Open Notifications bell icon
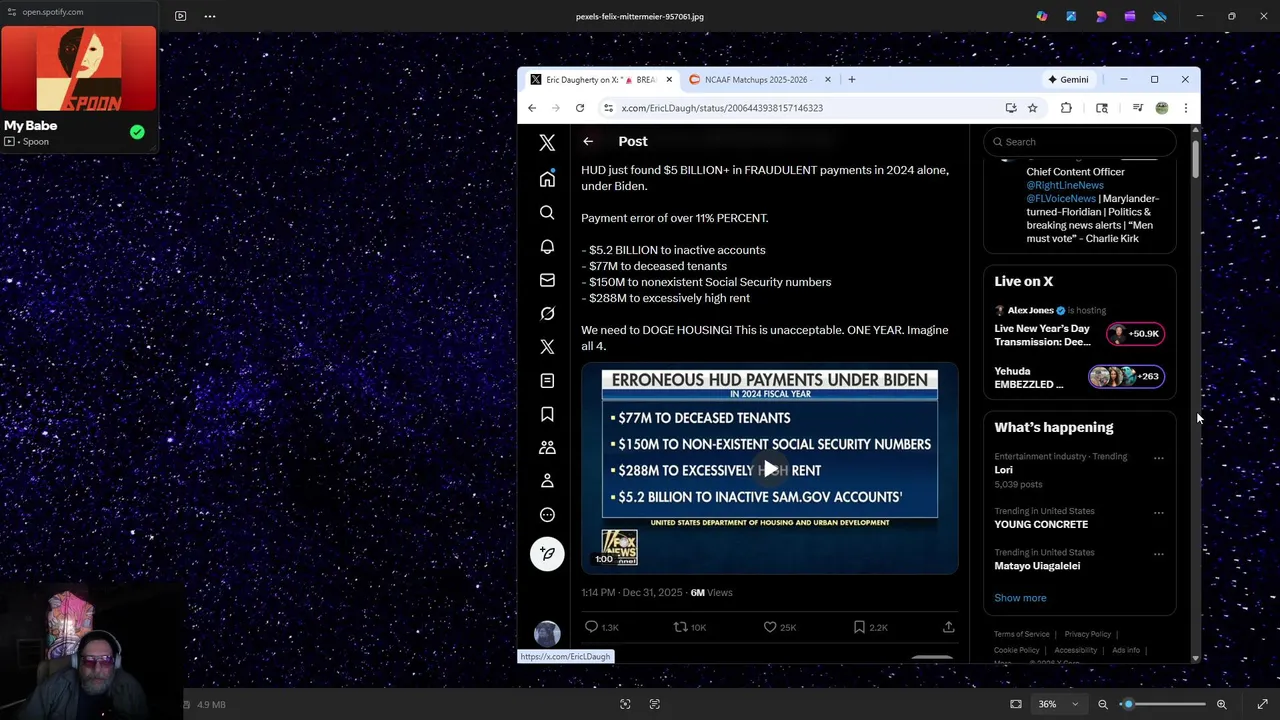The width and height of the screenshot is (1280, 720). pyautogui.click(x=547, y=247)
